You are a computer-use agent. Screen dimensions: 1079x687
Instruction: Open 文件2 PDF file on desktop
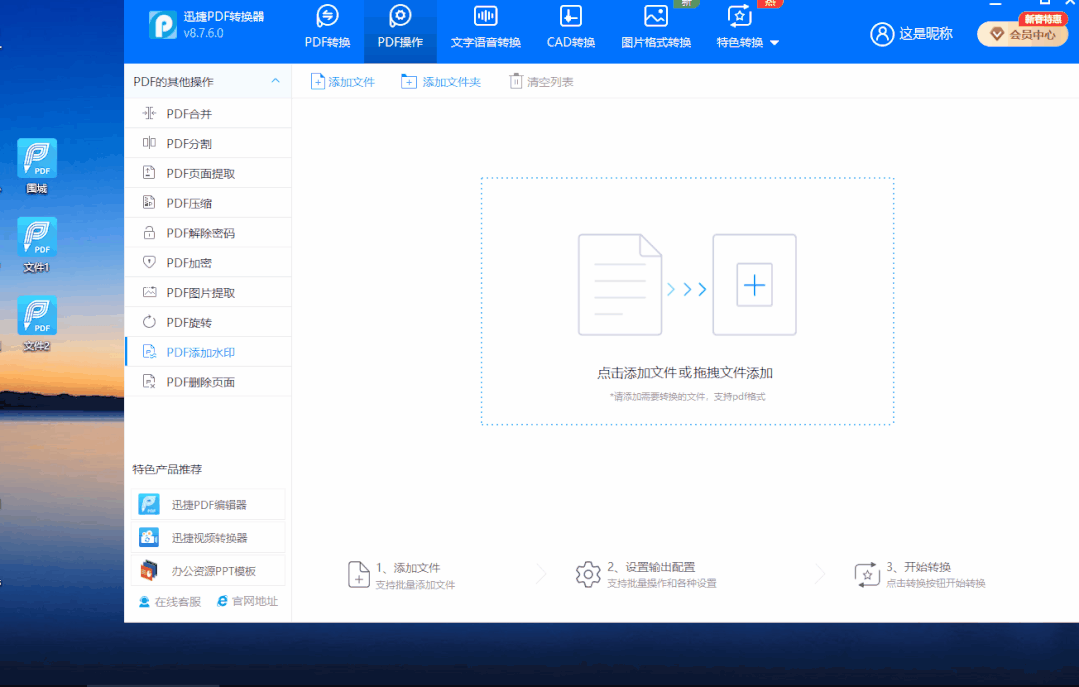click(x=36, y=324)
